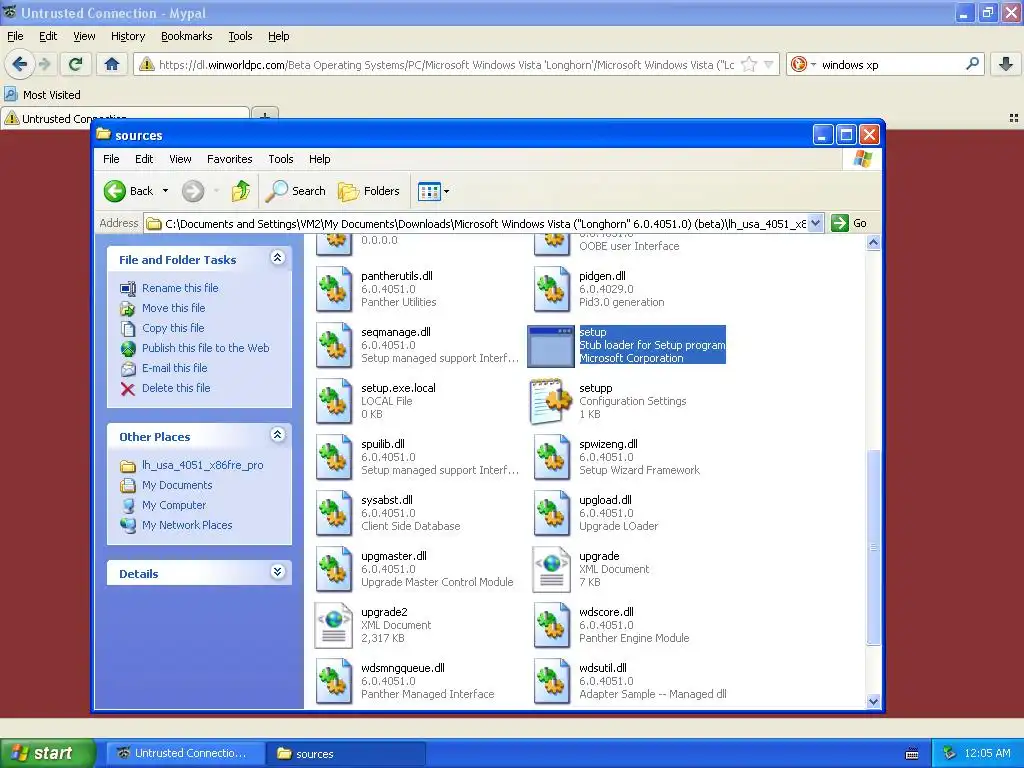Collapse the File and Folder Tasks panel
This screenshot has width=1024, height=768.
coord(278,258)
